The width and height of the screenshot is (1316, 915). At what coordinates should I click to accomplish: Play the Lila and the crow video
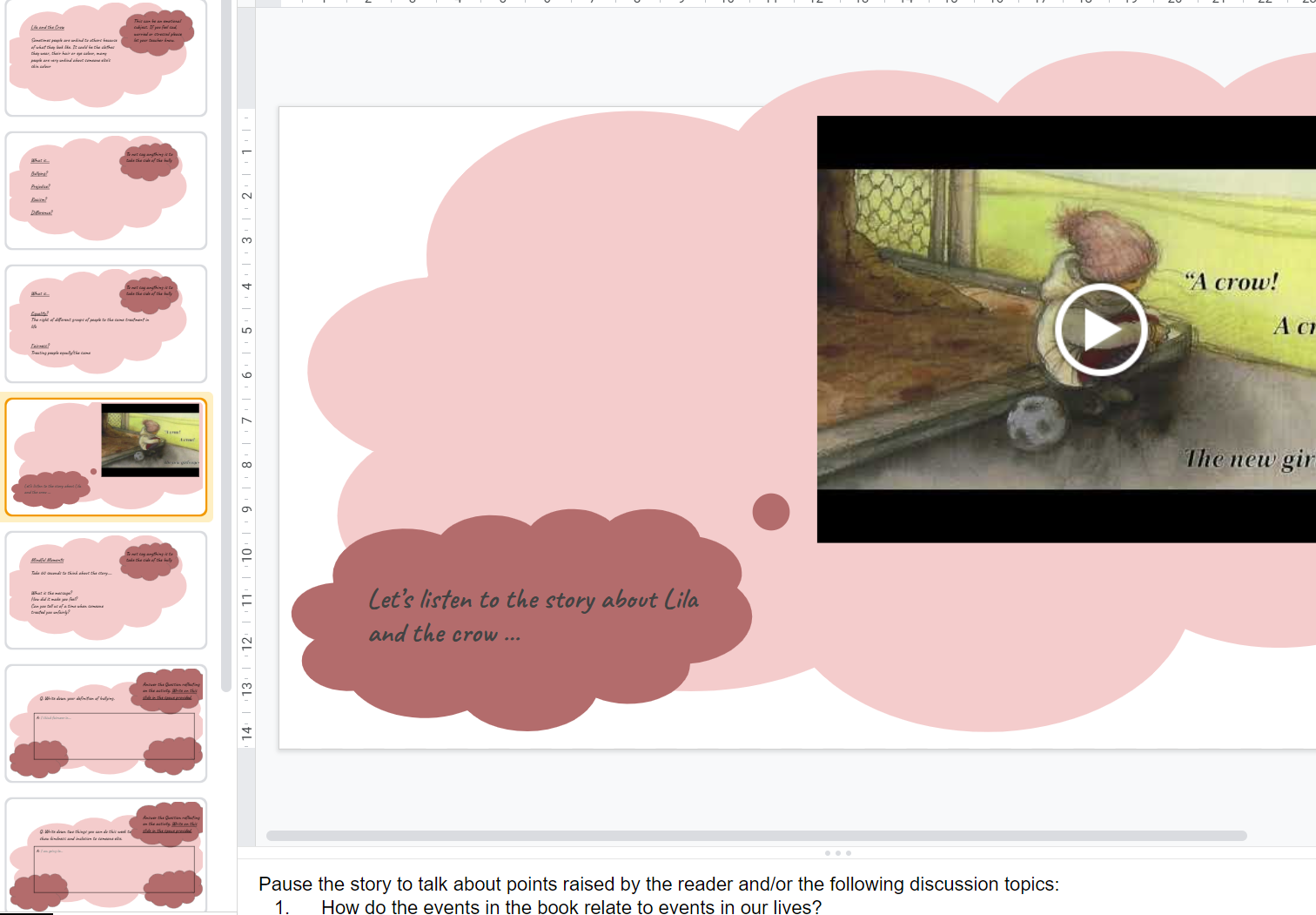(x=1100, y=330)
